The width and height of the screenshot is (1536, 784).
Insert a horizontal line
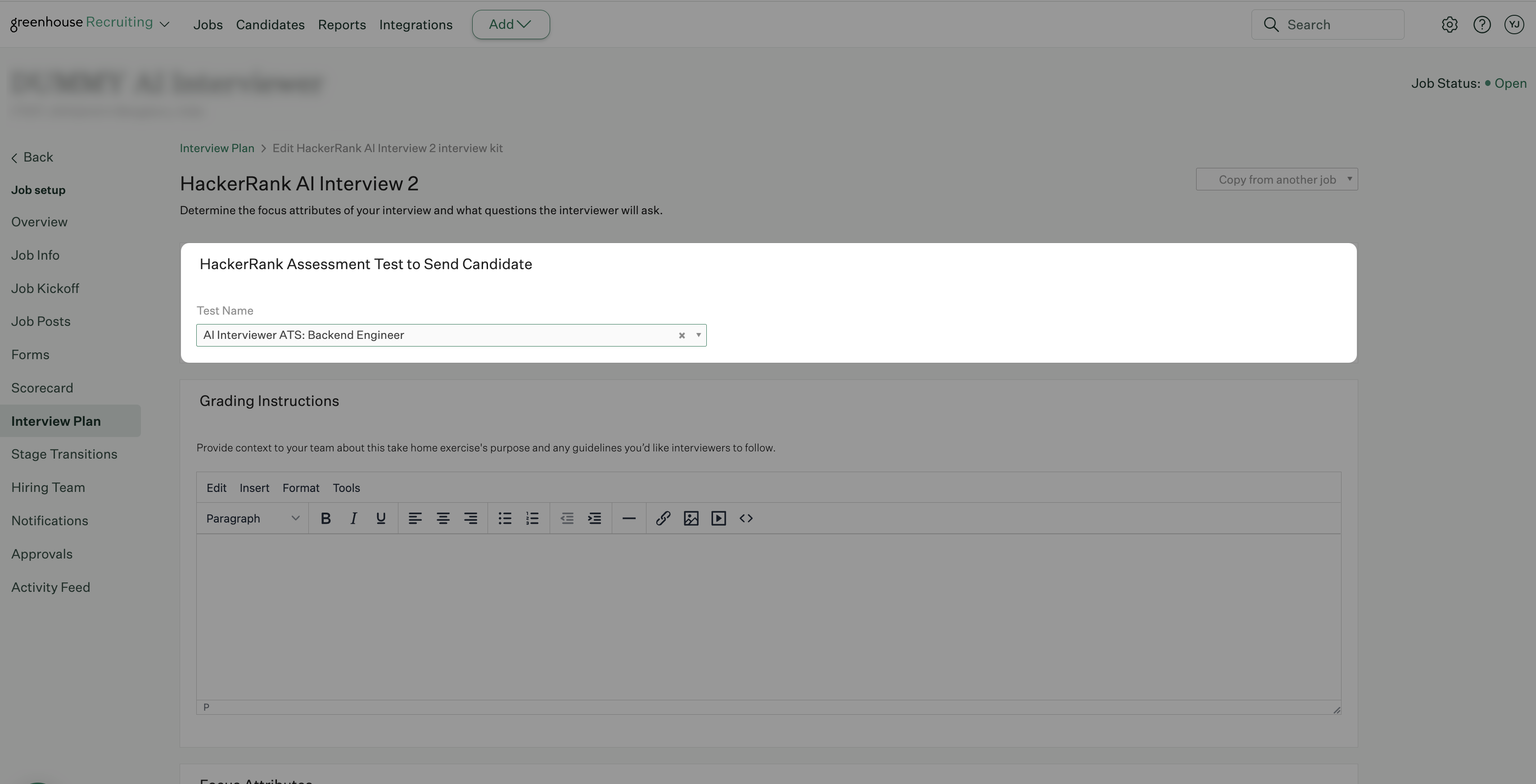tap(628, 518)
